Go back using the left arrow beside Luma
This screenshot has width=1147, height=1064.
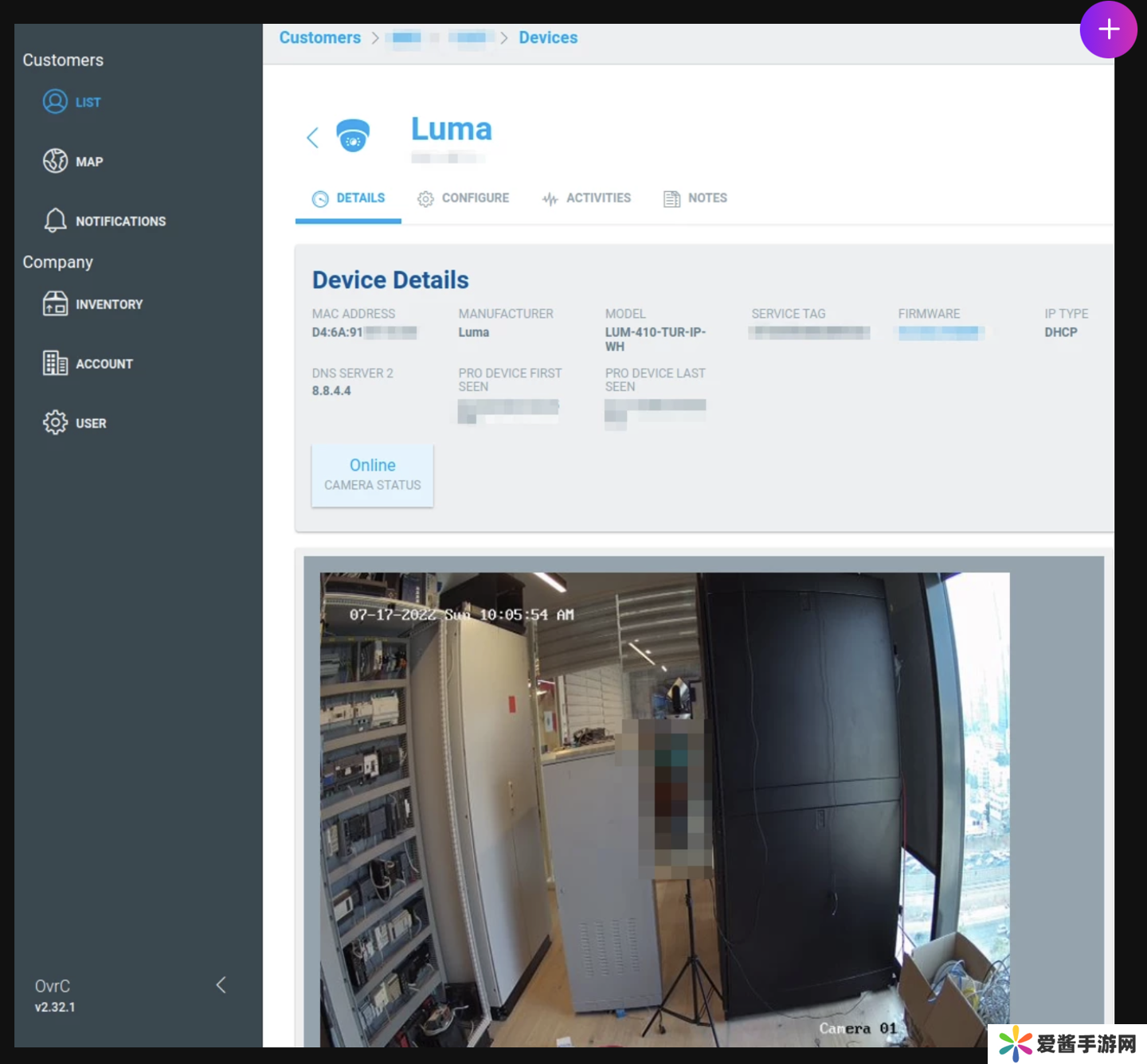(312, 137)
